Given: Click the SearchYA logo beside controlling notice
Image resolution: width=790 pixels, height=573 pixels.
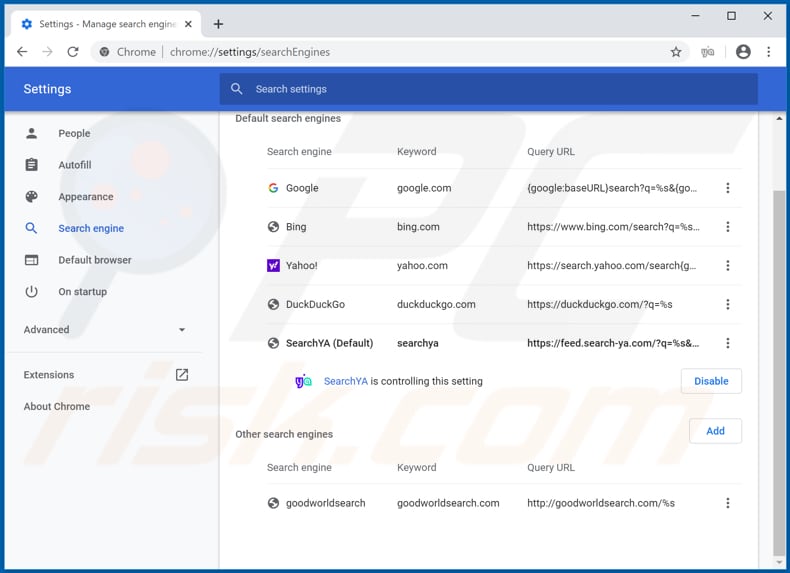Looking at the screenshot, I should click(x=303, y=381).
